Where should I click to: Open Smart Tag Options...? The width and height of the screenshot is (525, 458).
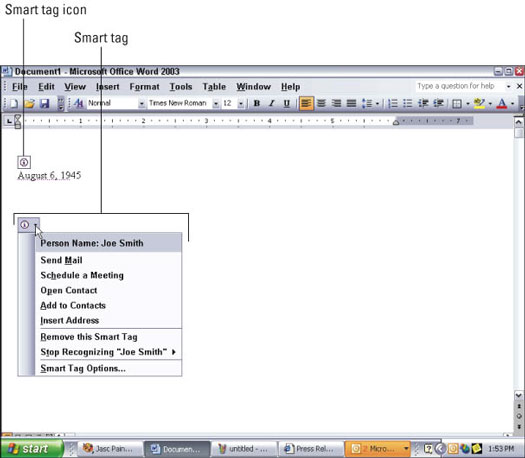pyautogui.click(x=108, y=368)
